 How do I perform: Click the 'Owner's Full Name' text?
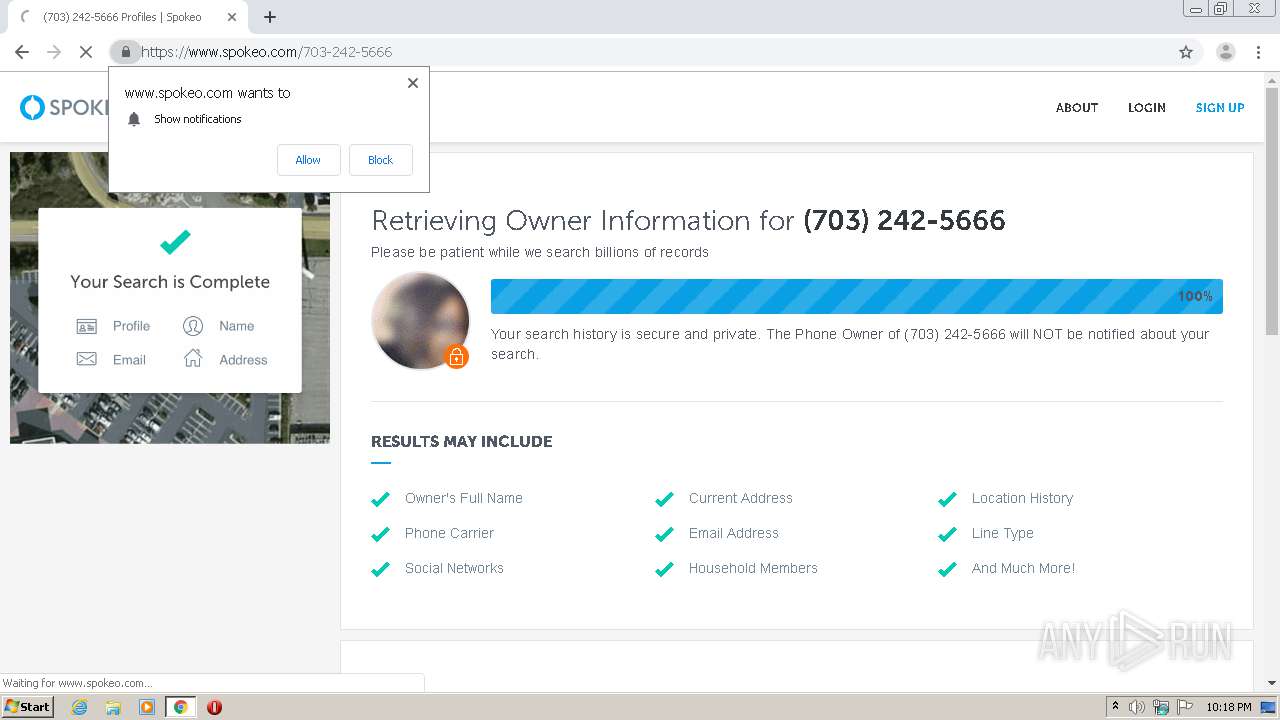tap(464, 498)
